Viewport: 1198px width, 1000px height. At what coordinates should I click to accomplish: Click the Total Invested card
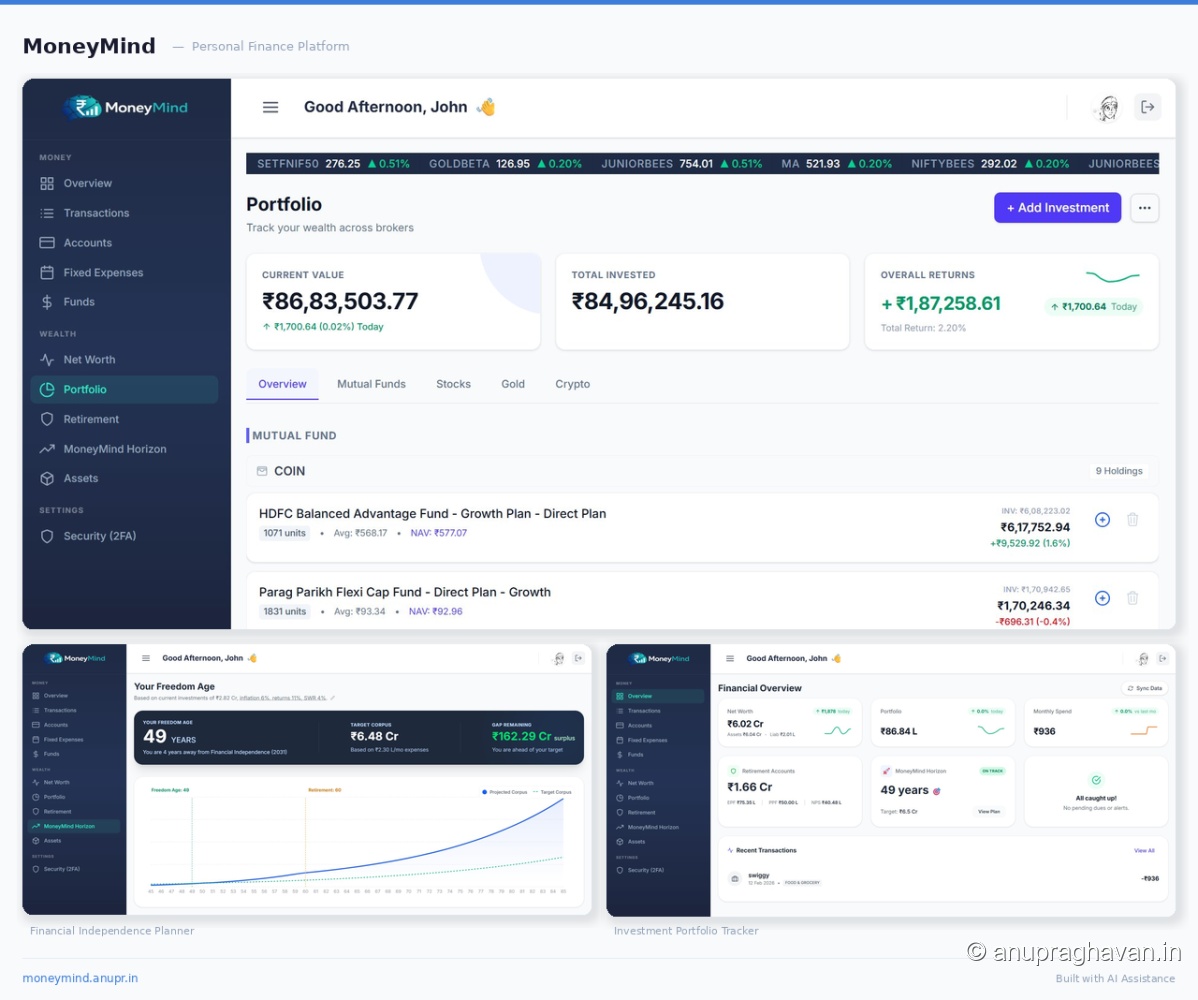tap(702, 302)
